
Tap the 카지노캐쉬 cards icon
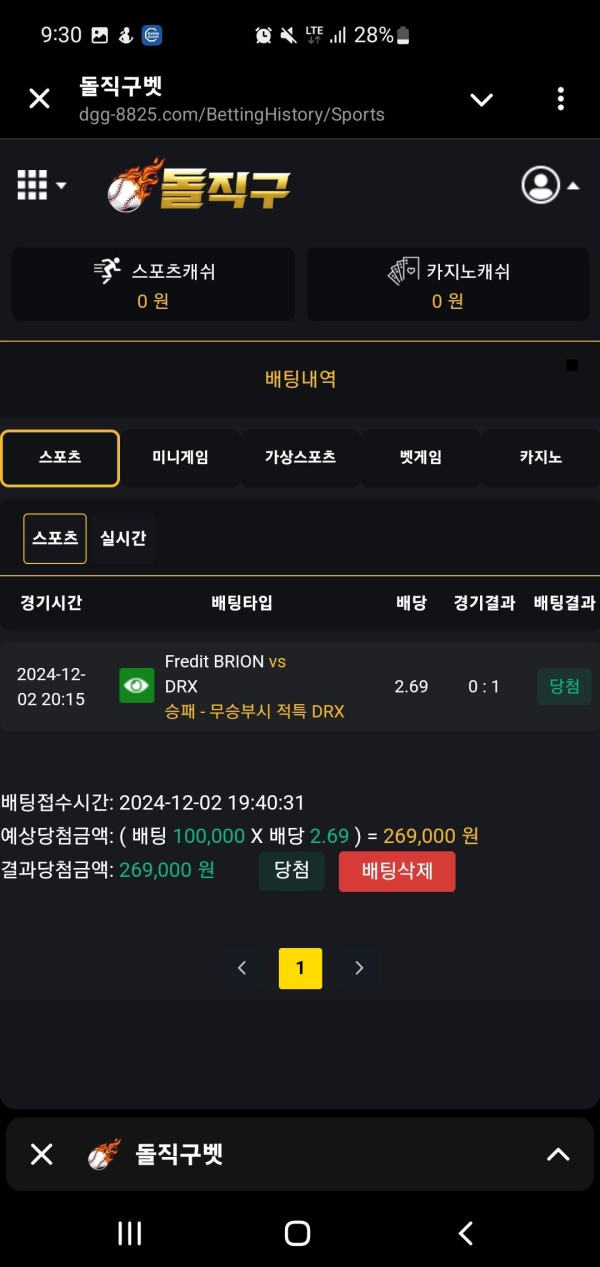pos(403,271)
